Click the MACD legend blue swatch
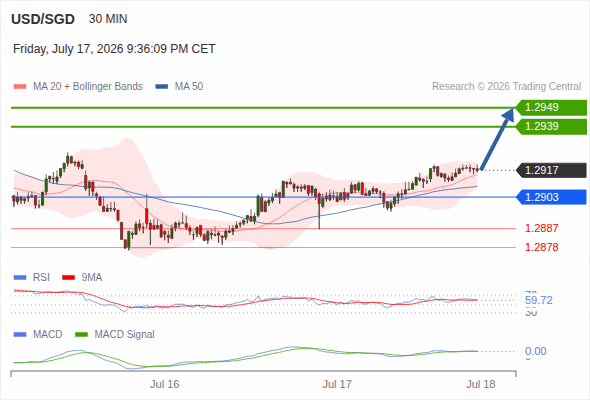This screenshot has width=590, height=400. 20,335
